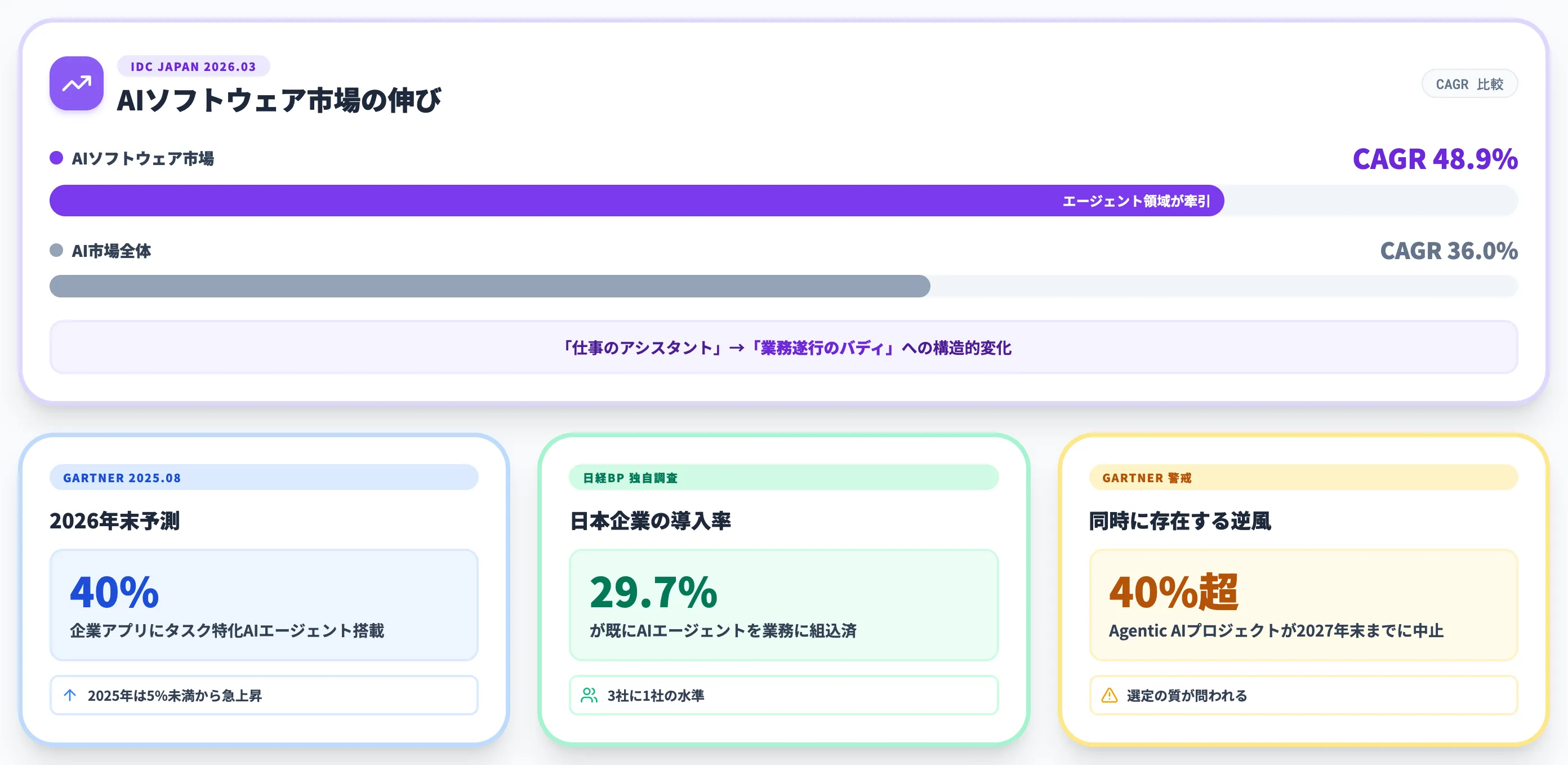Click the エージェント領域が牽引 bar label
The height and width of the screenshot is (765, 1568).
1136,201
